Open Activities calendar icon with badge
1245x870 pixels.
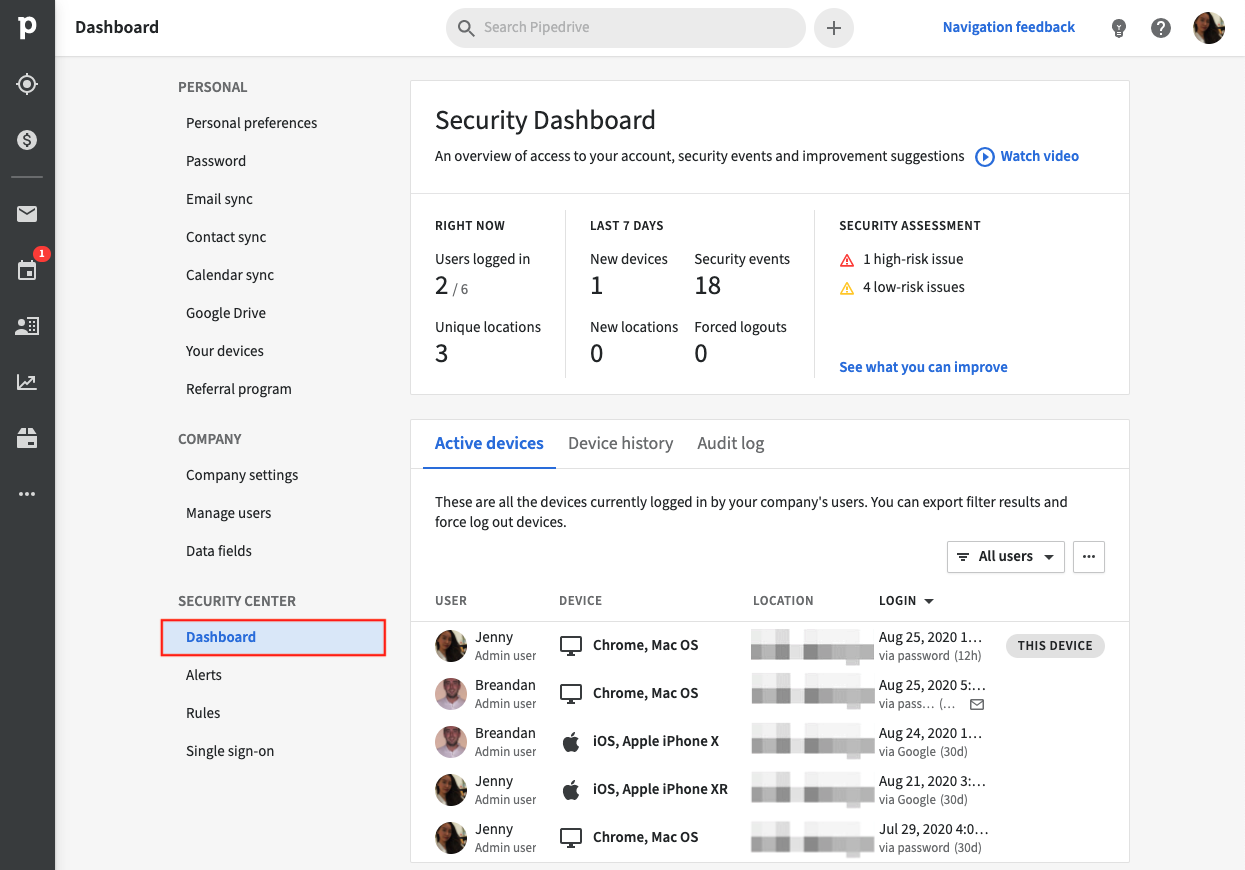click(x=27, y=270)
